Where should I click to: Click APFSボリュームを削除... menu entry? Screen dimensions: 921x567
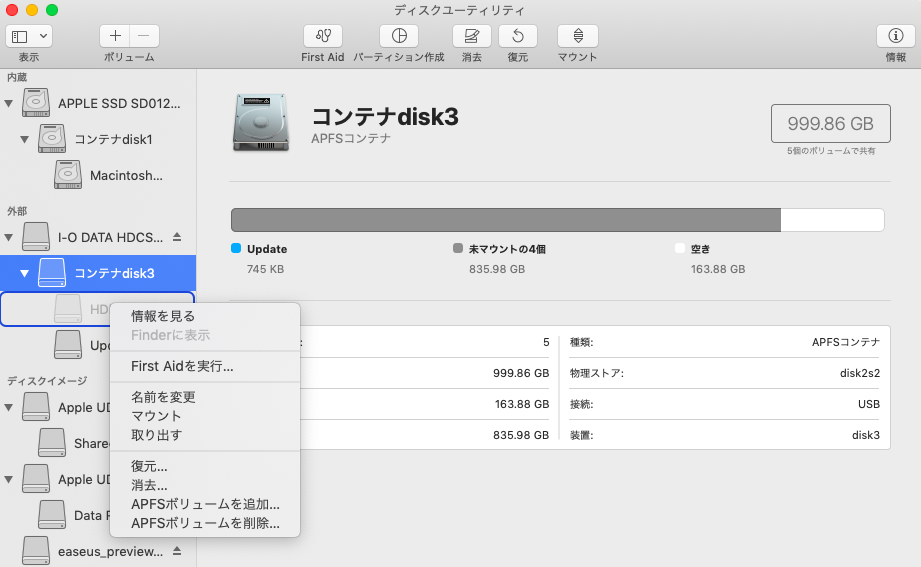point(205,523)
